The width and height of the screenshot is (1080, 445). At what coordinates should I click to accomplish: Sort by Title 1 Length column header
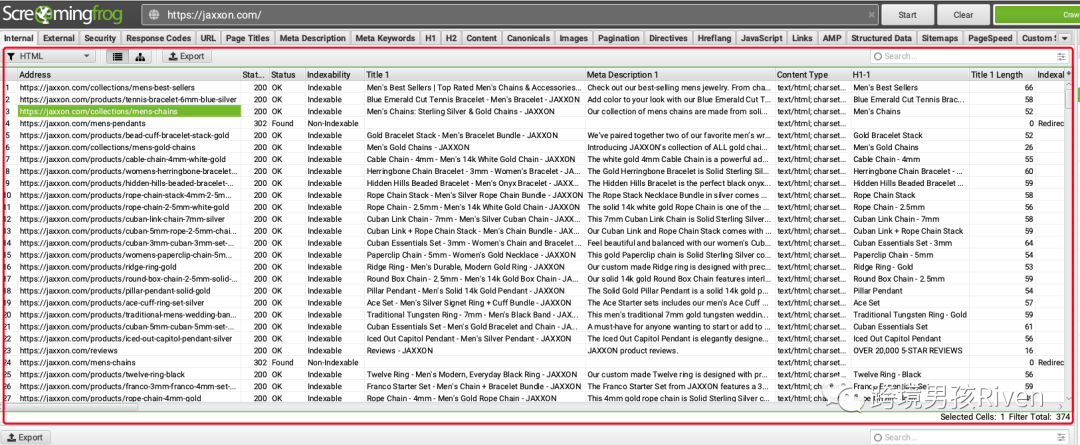pyautogui.click(x=1001, y=74)
